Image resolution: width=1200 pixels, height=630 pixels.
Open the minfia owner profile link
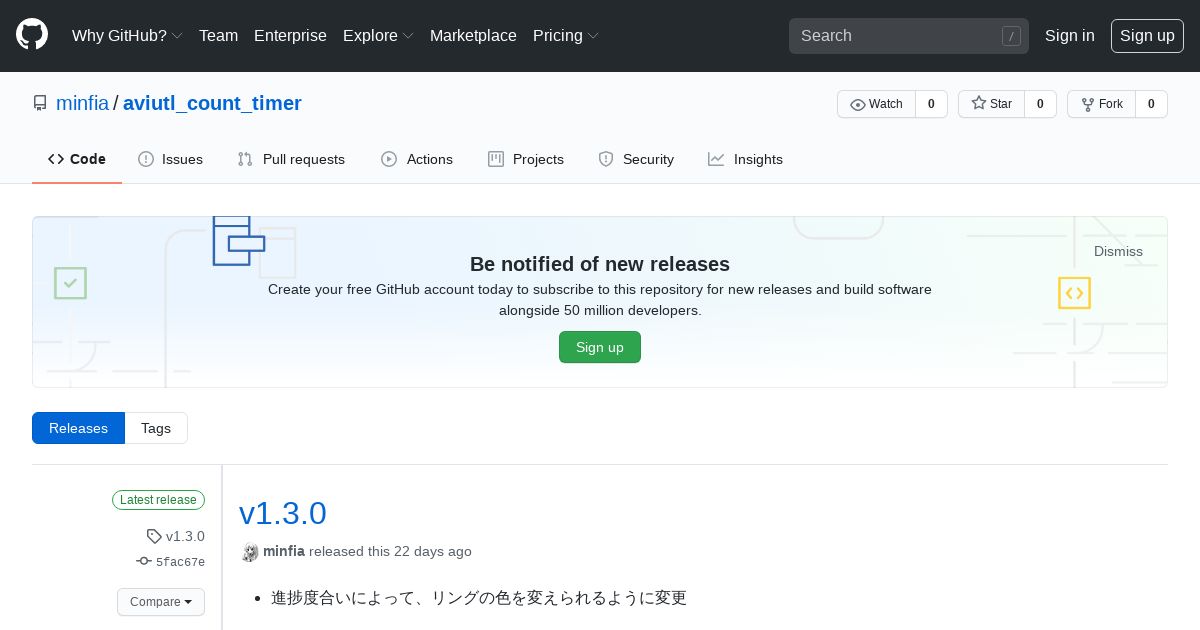(82, 103)
